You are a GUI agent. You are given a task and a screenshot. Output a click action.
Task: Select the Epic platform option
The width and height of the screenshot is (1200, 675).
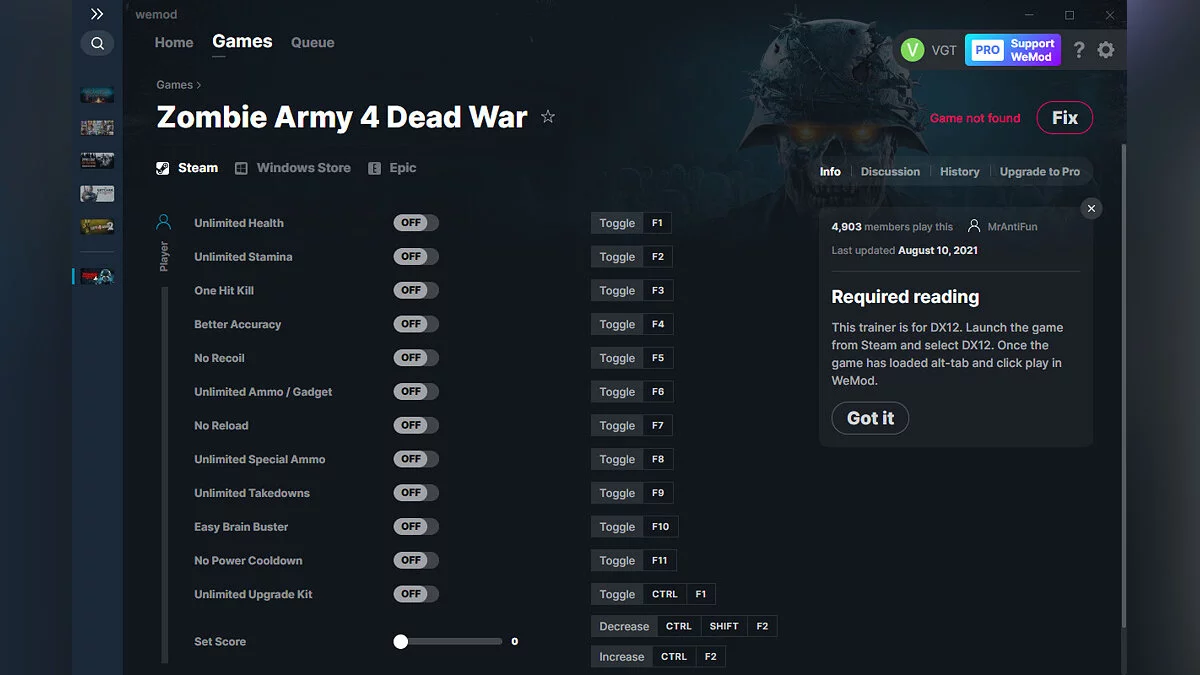(392, 167)
